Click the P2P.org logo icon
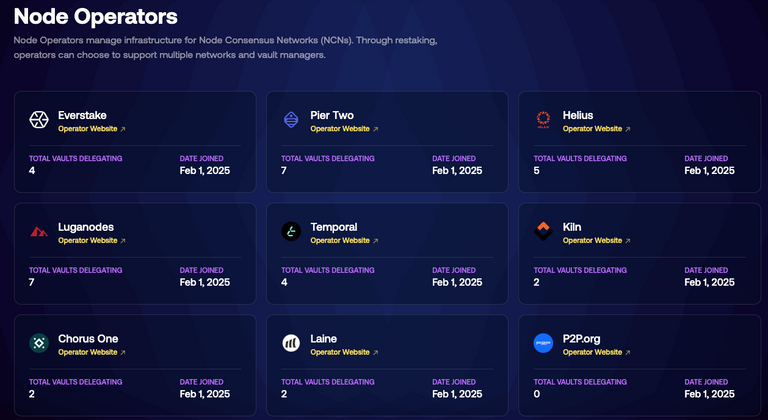The width and height of the screenshot is (768, 420). click(543, 344)
